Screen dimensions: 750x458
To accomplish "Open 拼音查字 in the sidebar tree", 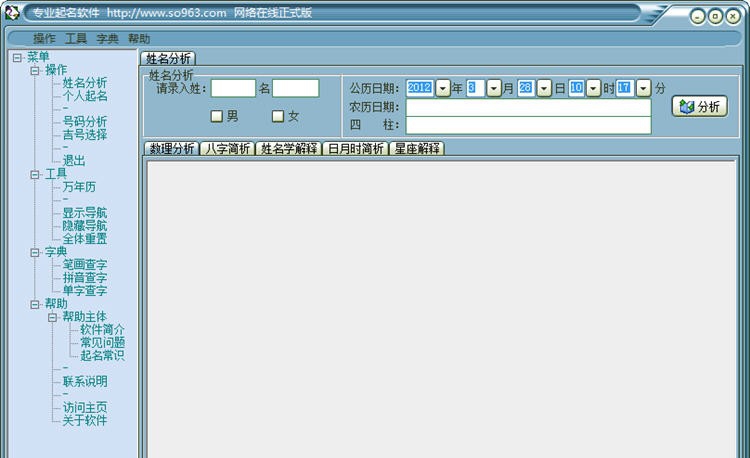I will click(85, 278).
